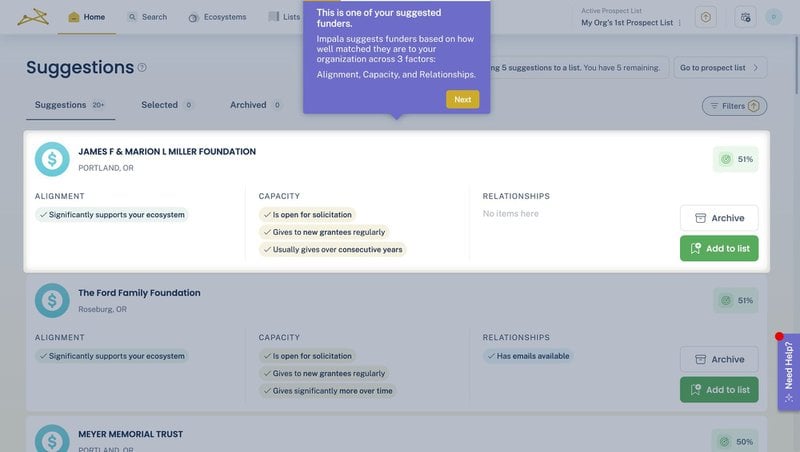The height and width of the screenshot is (452, 800).
Task: Go to prospect list
Action: pos(720,67)
